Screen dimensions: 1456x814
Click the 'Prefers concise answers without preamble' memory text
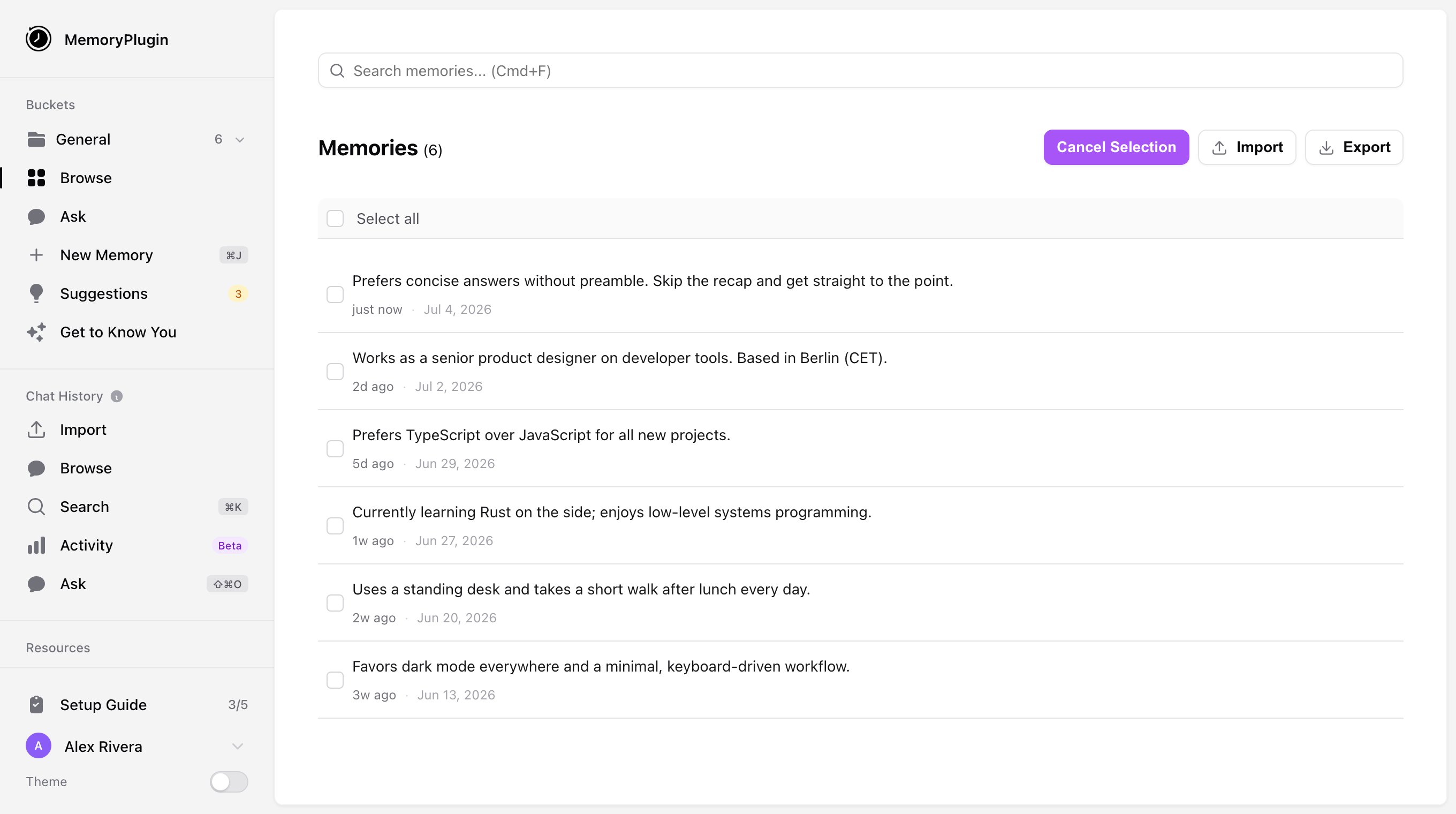tap(653, 281)
